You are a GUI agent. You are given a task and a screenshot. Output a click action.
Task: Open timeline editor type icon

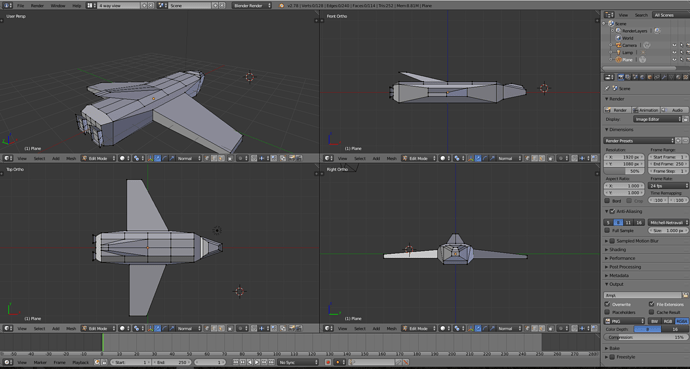pos(7,362)
